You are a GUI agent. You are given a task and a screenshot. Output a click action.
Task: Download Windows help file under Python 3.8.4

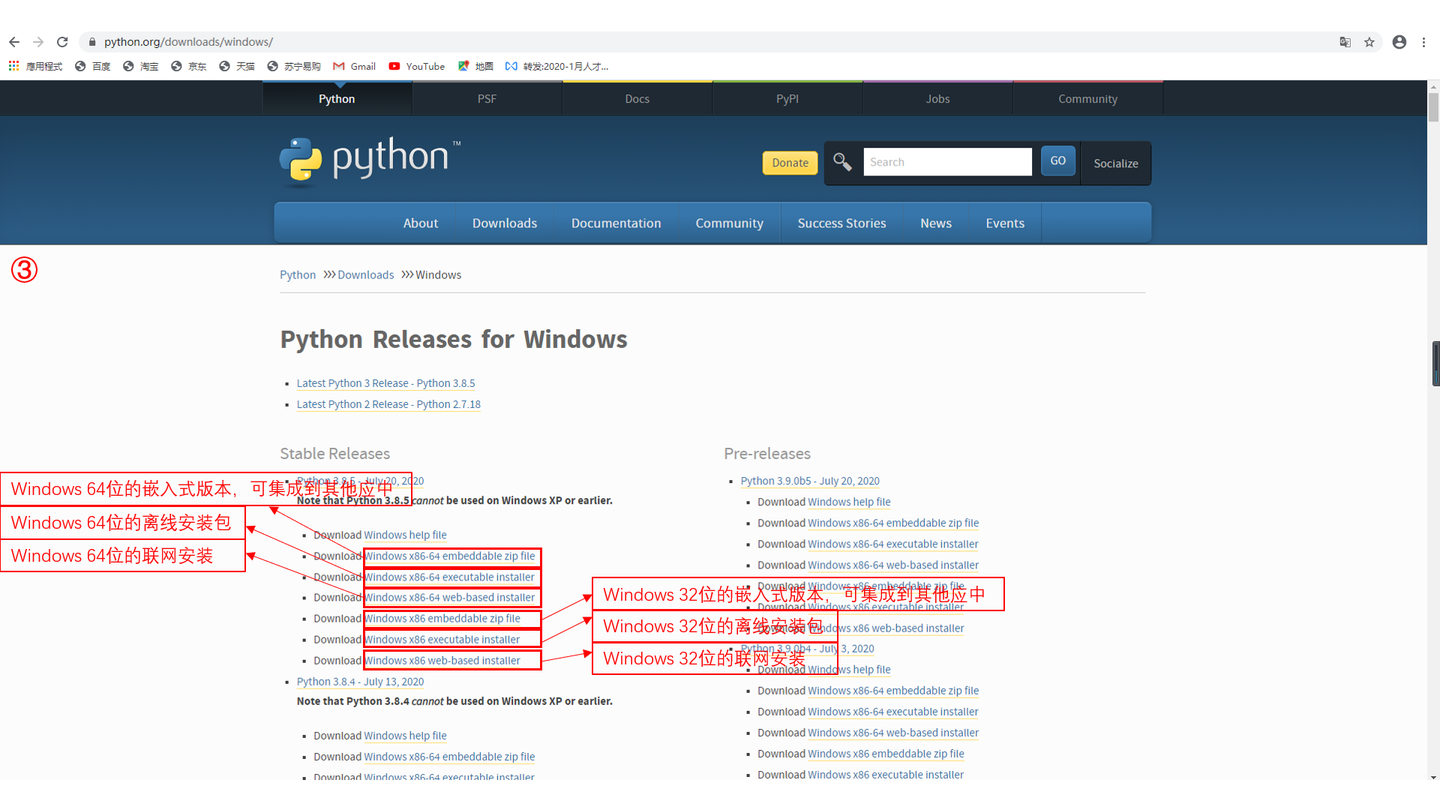tap(405, 736)
